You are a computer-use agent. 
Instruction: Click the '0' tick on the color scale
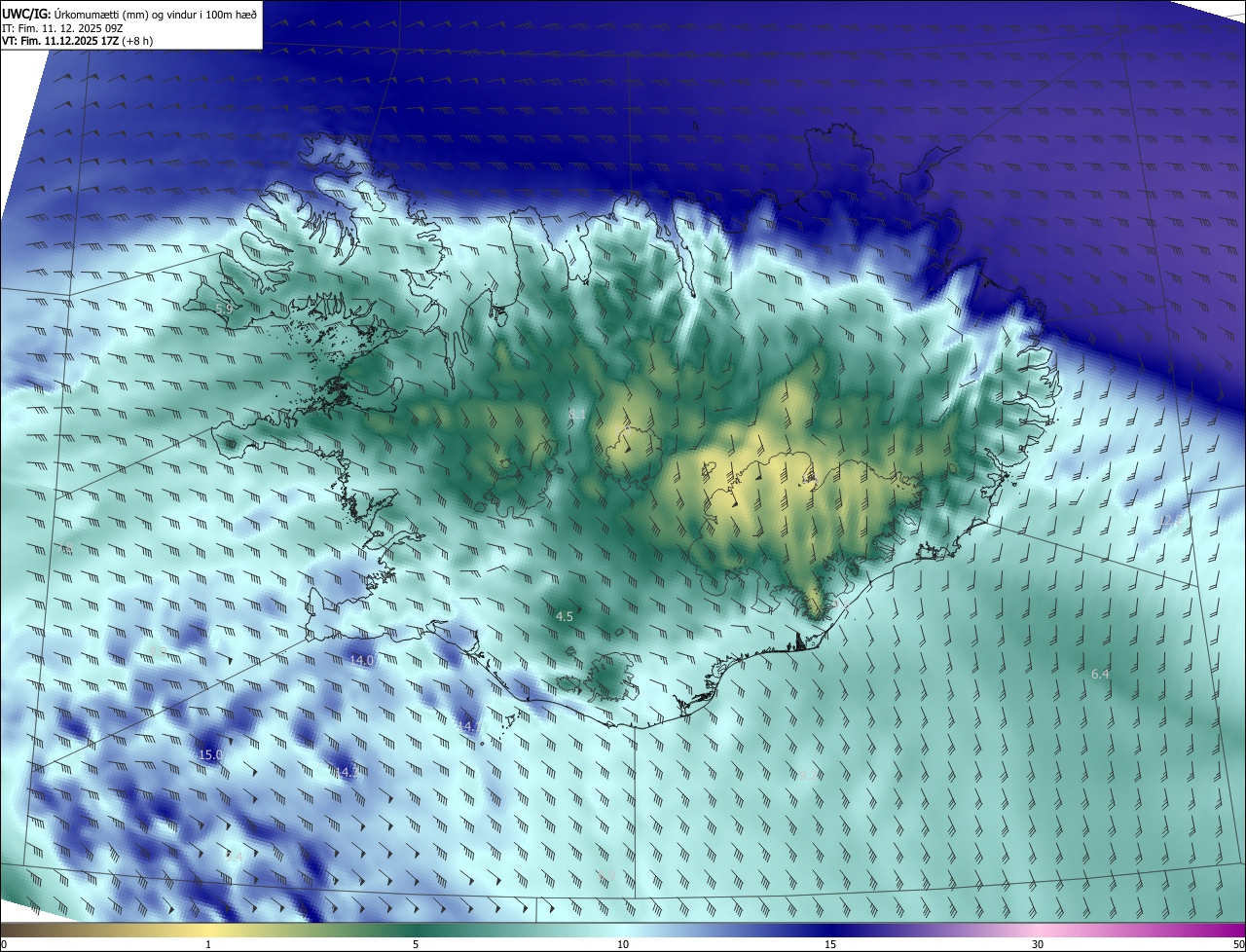coord(4,944)
